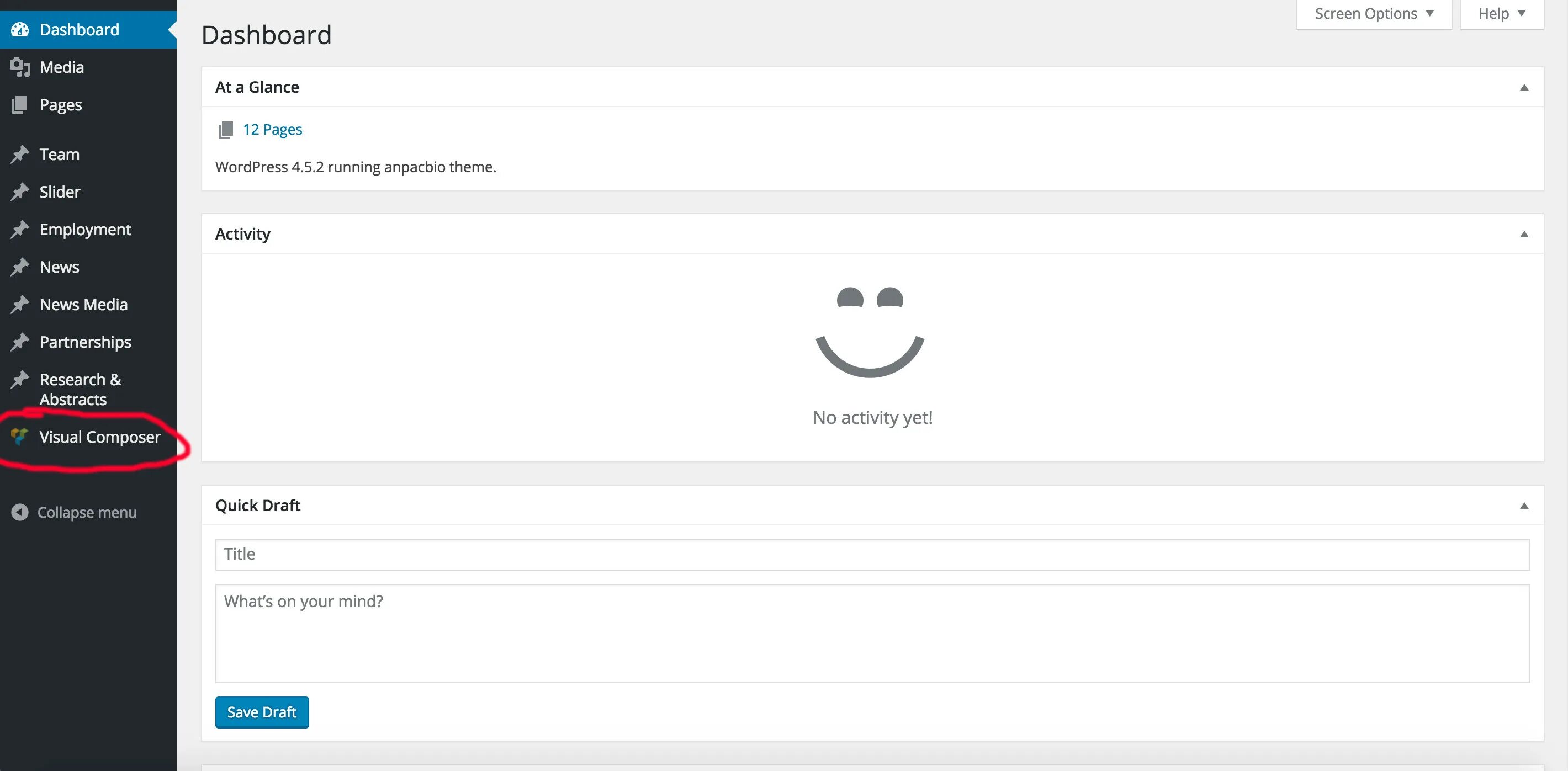1568x771 pixels.
Task: Click the Collapse menu icon
Action: pyautogui.click(x=18, y=511)
